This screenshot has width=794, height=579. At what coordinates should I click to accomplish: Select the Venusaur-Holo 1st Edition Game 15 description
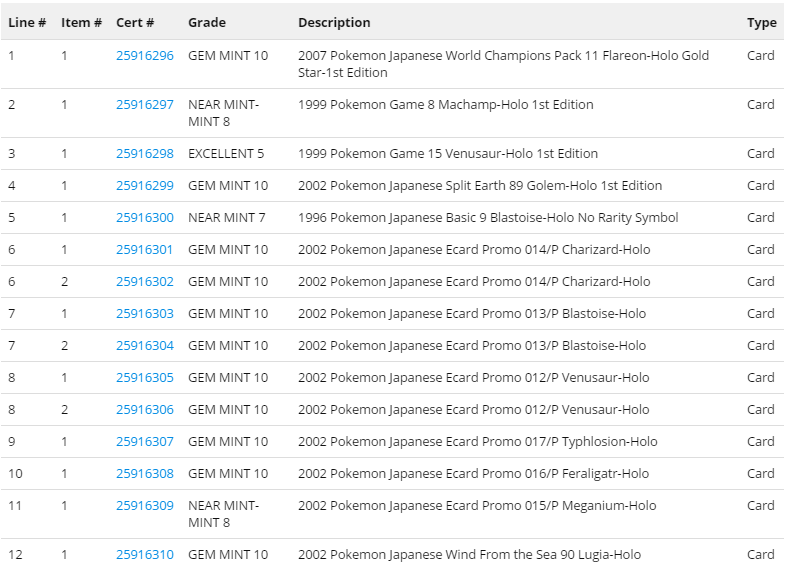[448, 154]
